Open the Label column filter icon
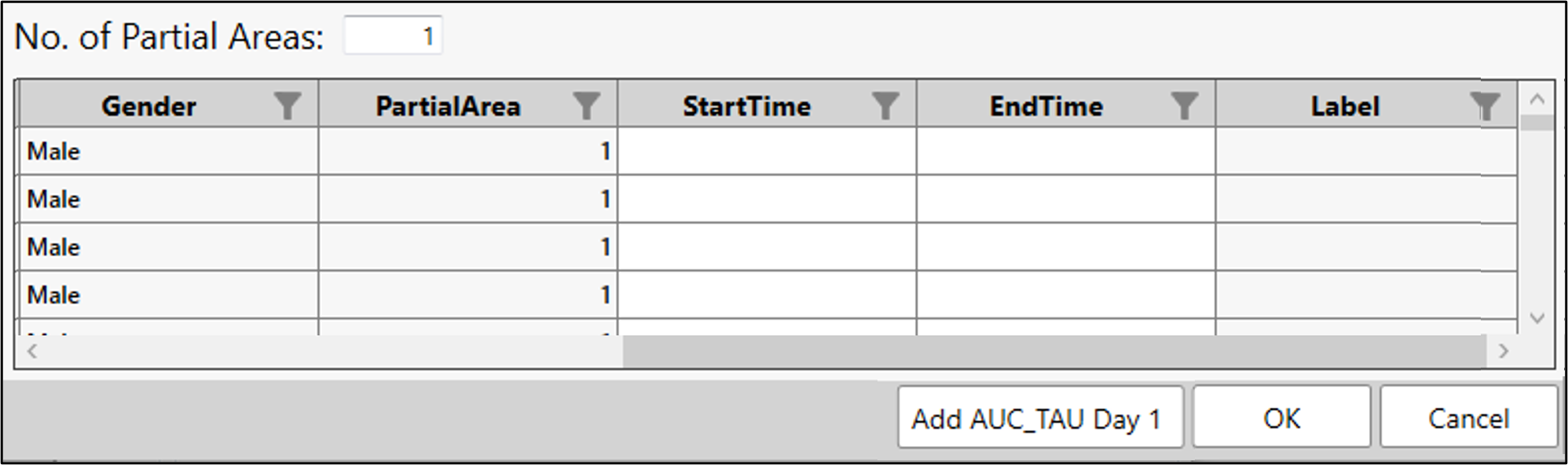This screenshot has width=1568, height=465. [x=1484, y=105]
